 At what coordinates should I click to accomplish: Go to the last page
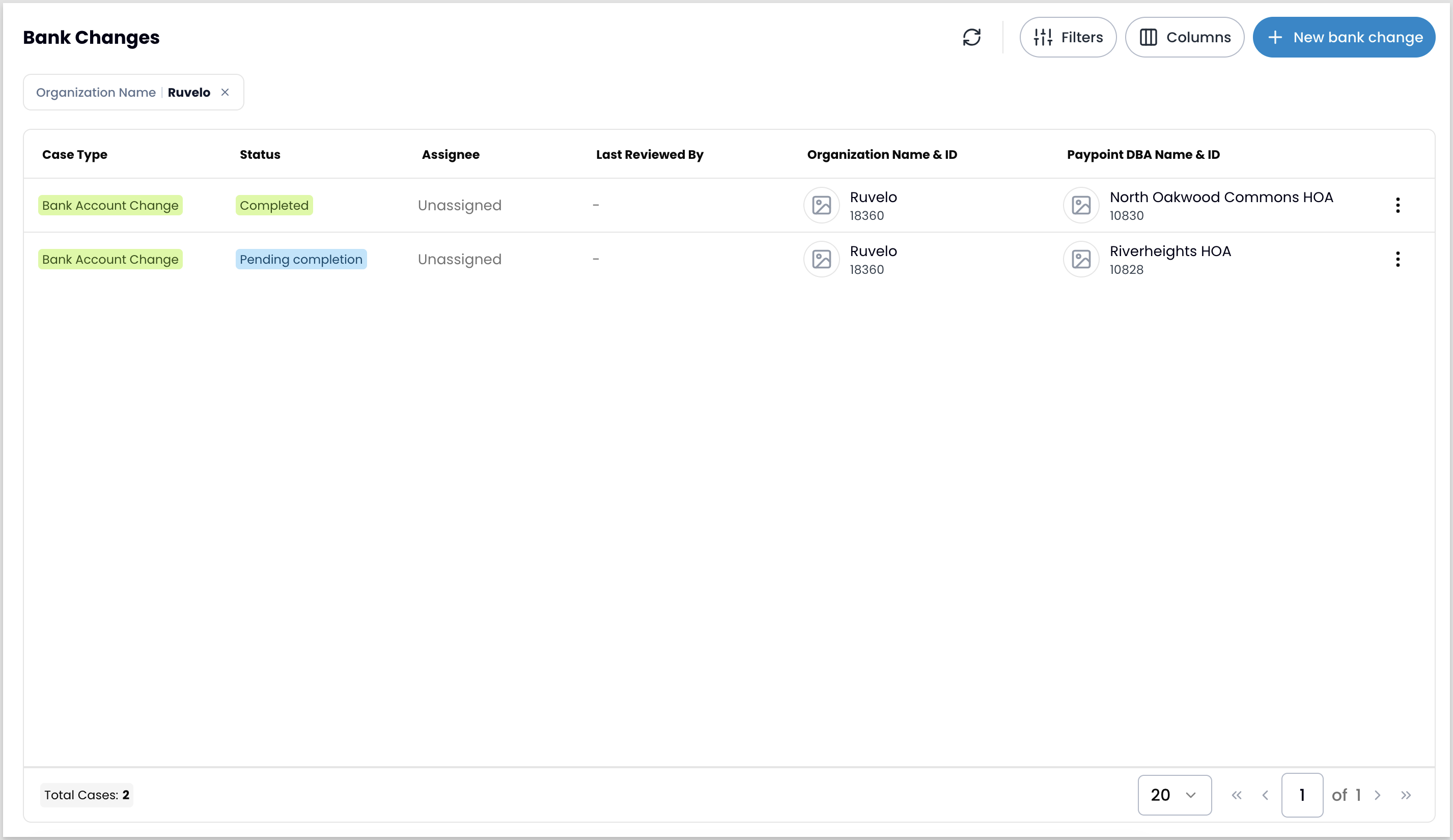(1406, 795)
